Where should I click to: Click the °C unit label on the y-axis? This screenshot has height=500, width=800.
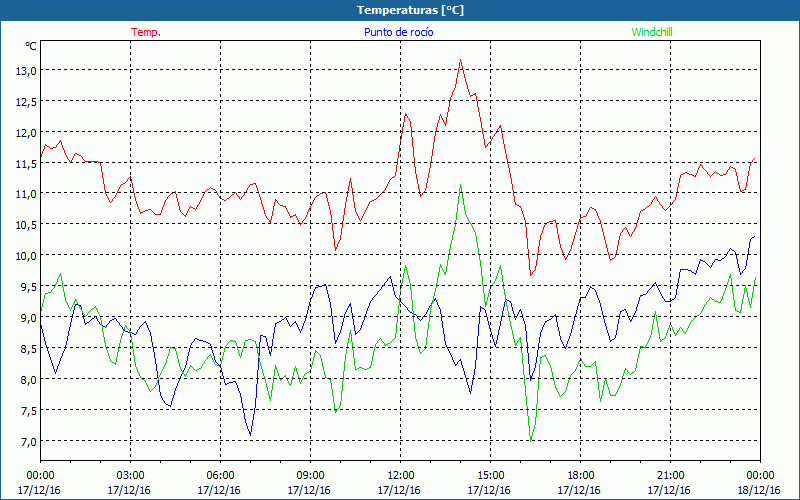(x=31, y=46)
